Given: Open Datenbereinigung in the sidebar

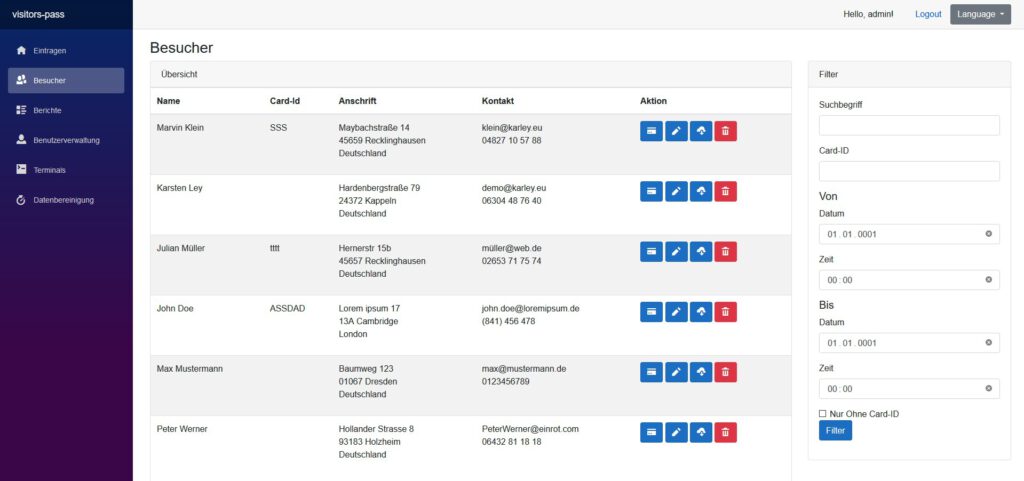Looking at the screenshot, I should coord(66,200).
